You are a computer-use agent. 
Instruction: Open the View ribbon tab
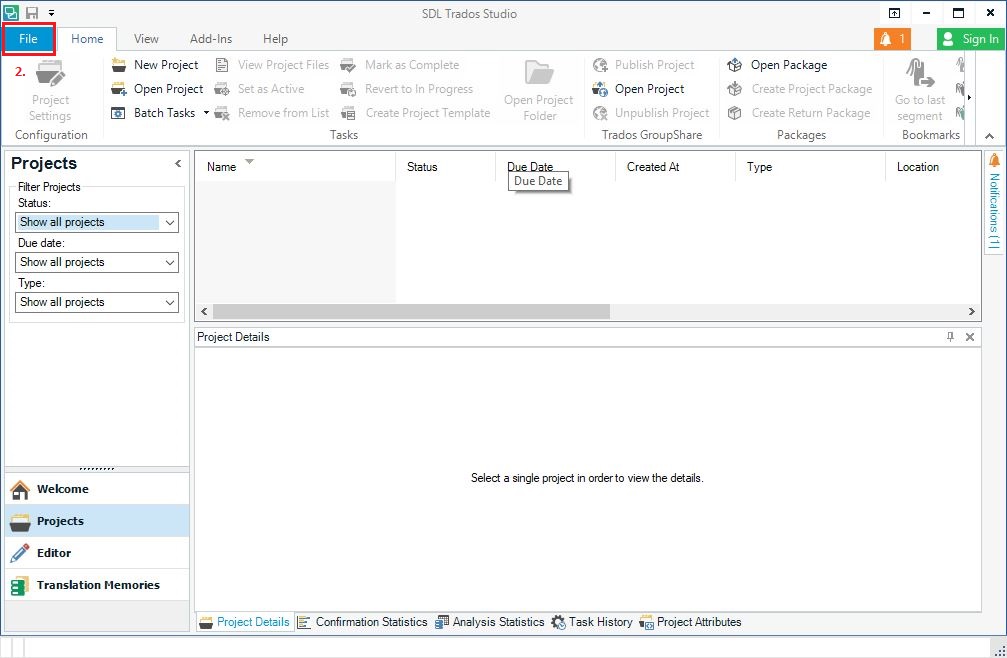pyautogui.click(x=146, y=39)
